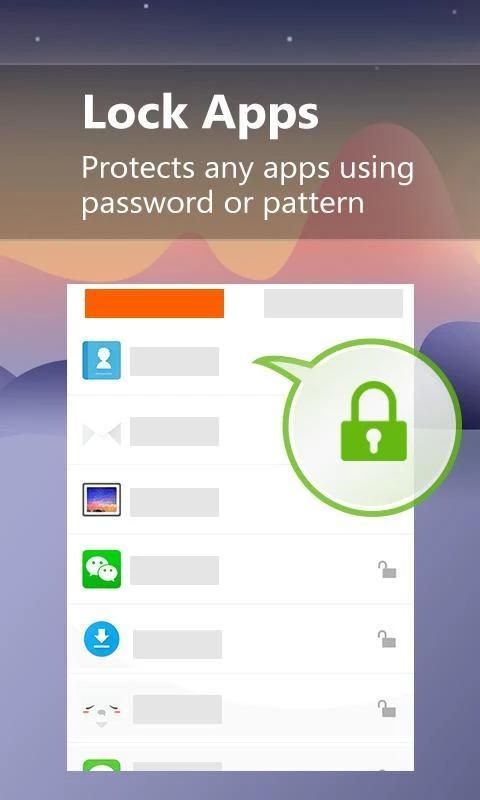Open the Gallery photo frame icon
This screenshot has height=800, width=480.
pyautogui.click(x=102, y=500)
